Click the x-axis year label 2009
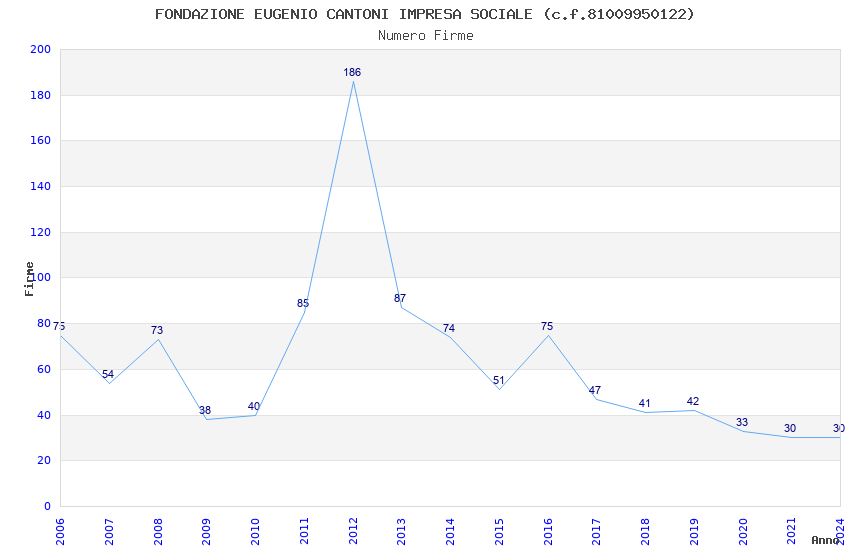Screen dimensions: 850x550 pyautogui.click(x=206, y=532)
